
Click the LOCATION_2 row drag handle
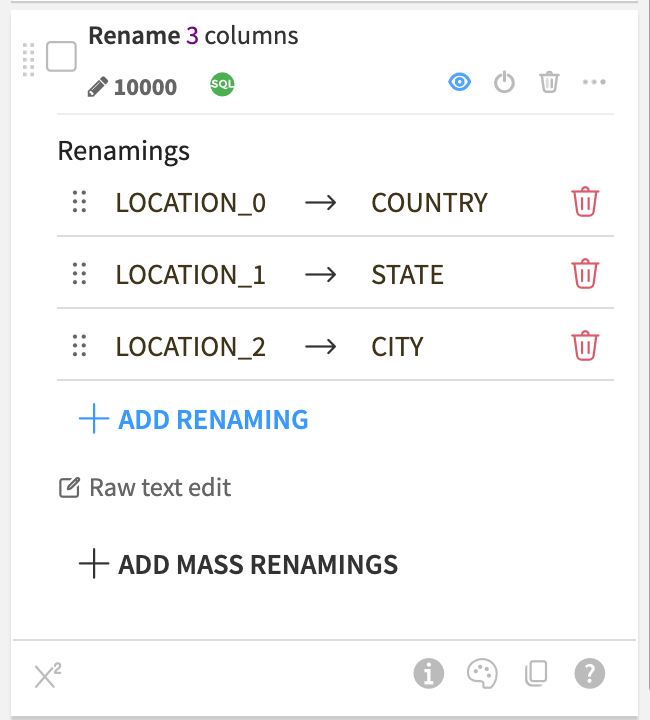click(80, 346)
